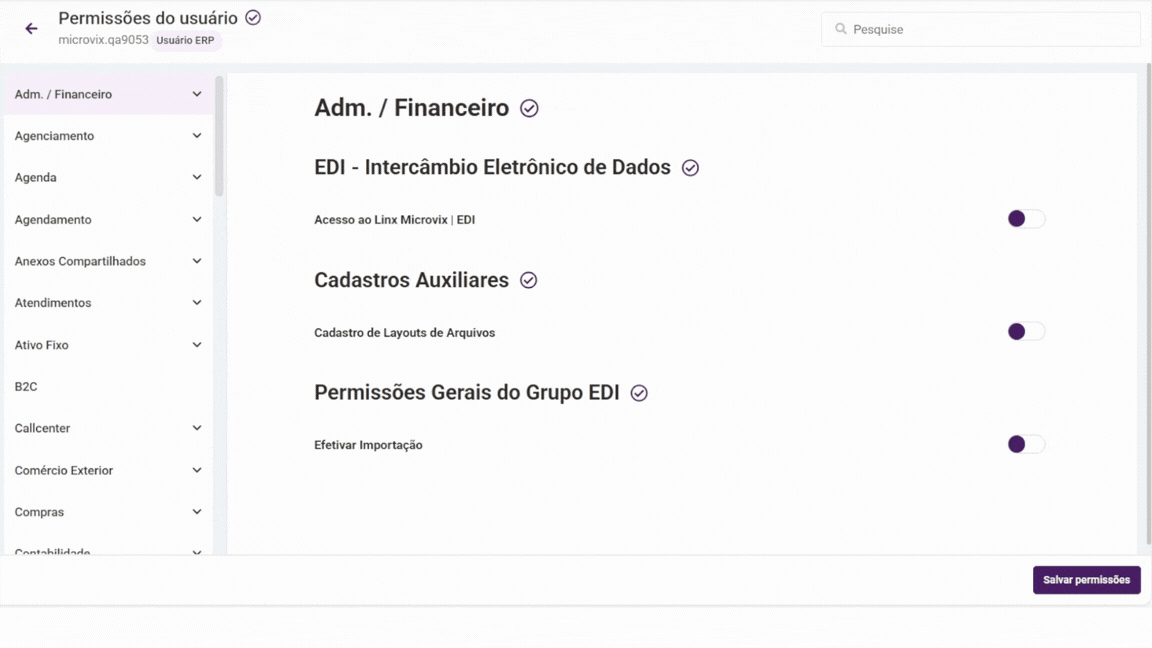The width and height of the screenshot is (1152, 648).
Task: Expand the Agenciamento chevron
Action: [x=197, y=136]
